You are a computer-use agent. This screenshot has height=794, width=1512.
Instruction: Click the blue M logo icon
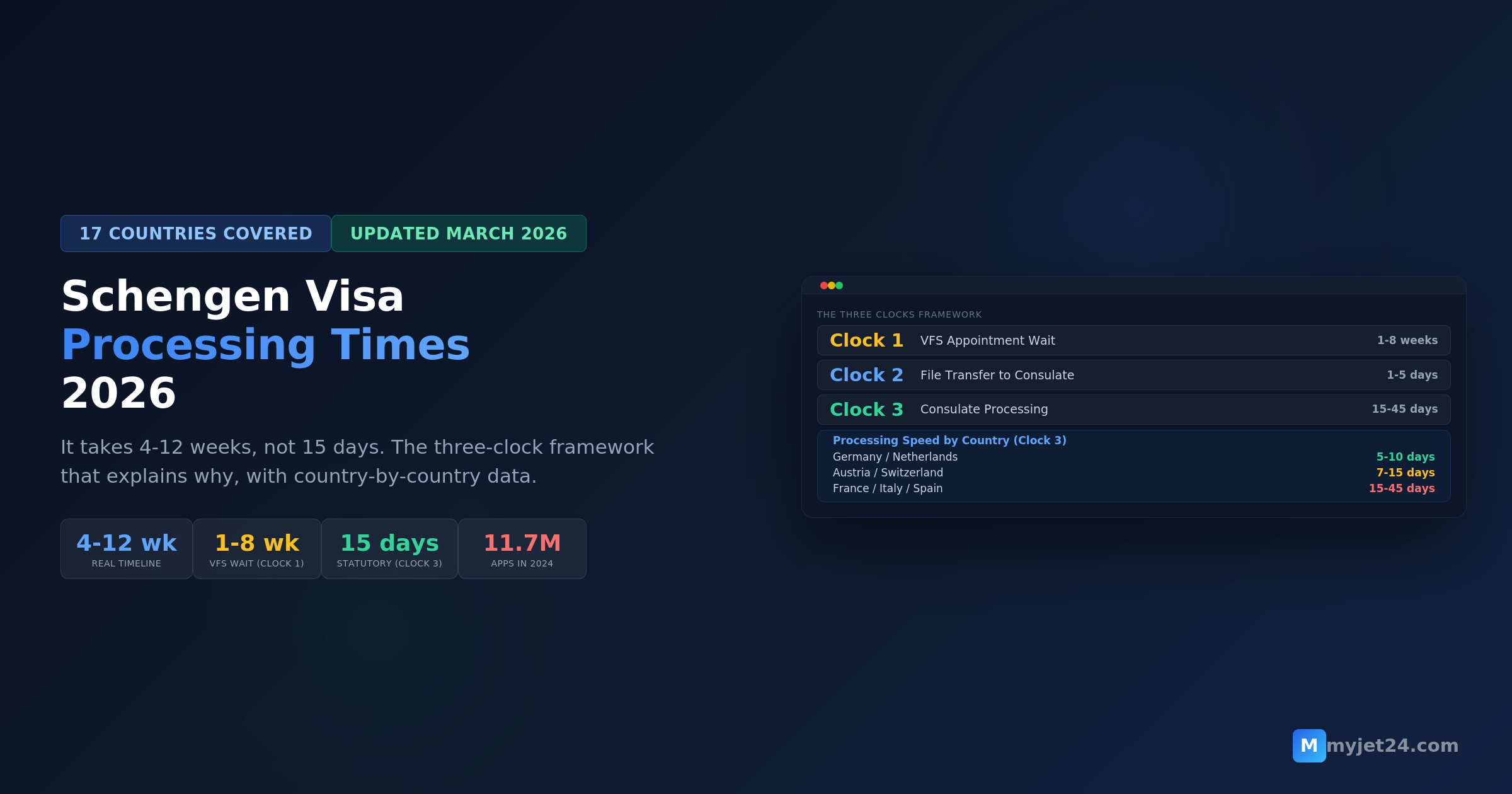(x=1309, y=745)
